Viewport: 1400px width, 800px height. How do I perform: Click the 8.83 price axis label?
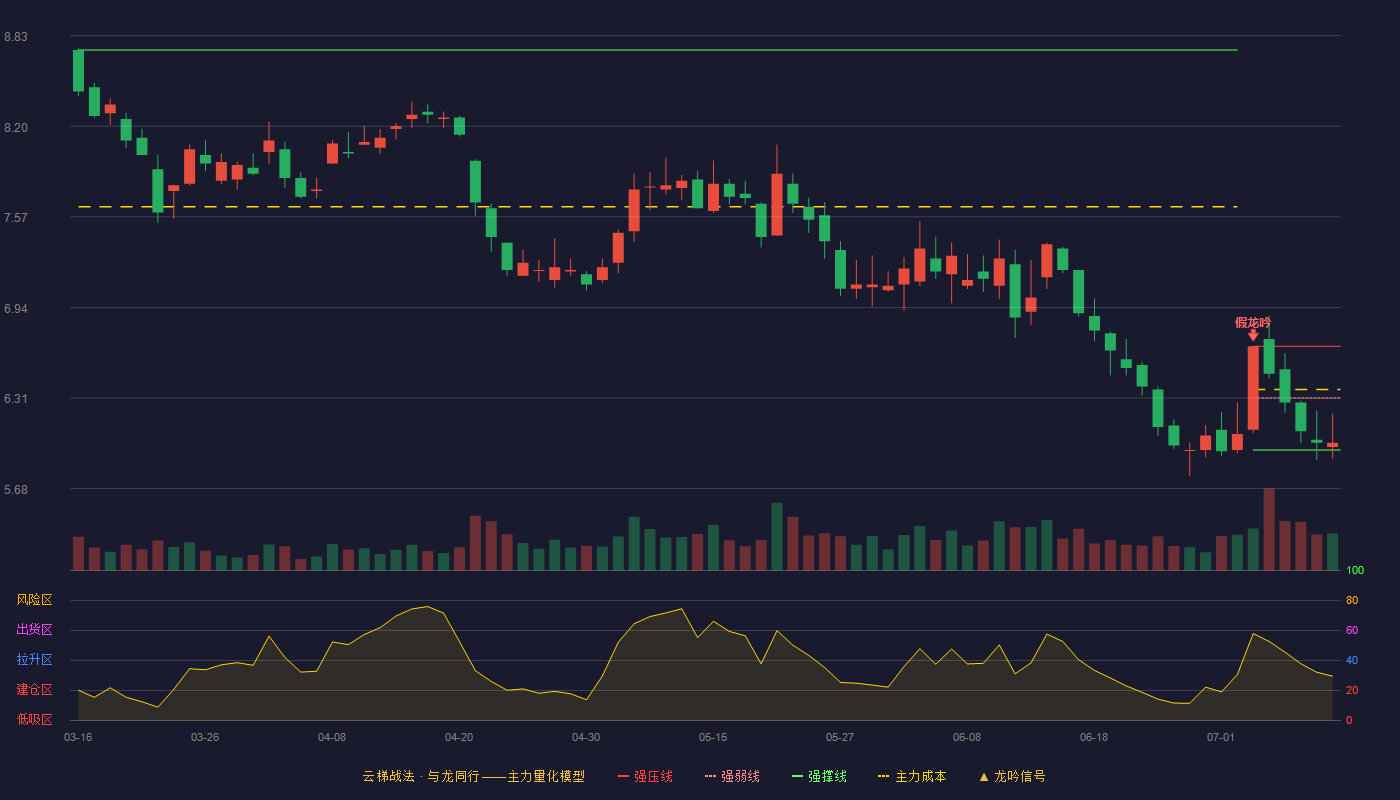16,37
